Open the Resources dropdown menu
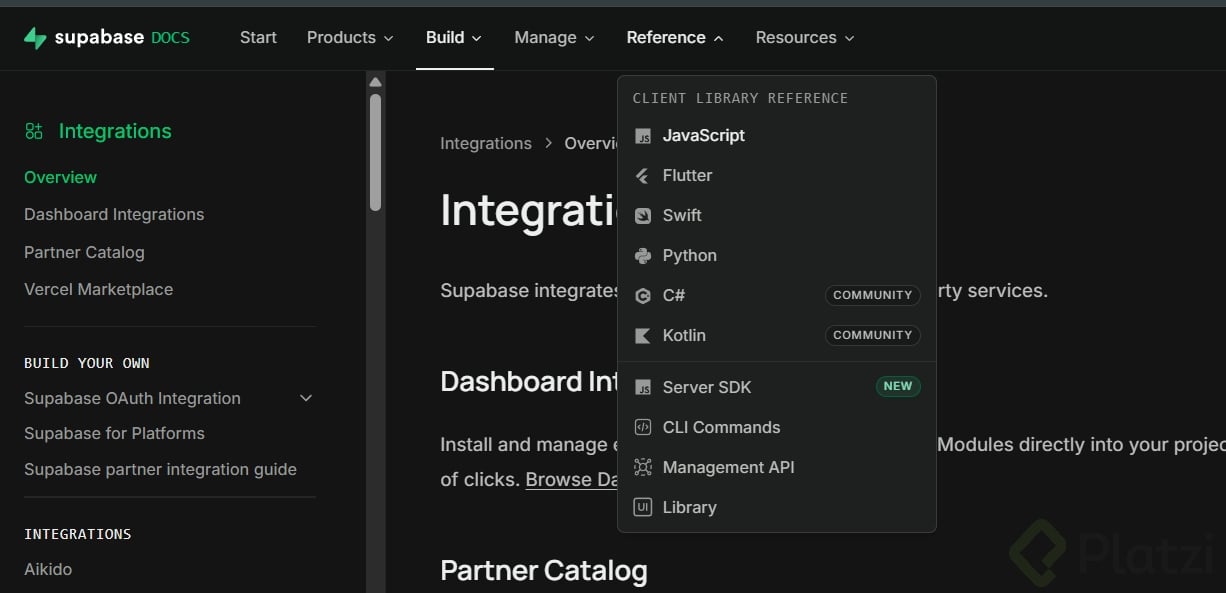The width and height of the screenshot is (1226, 593). (x=805, y=37)
